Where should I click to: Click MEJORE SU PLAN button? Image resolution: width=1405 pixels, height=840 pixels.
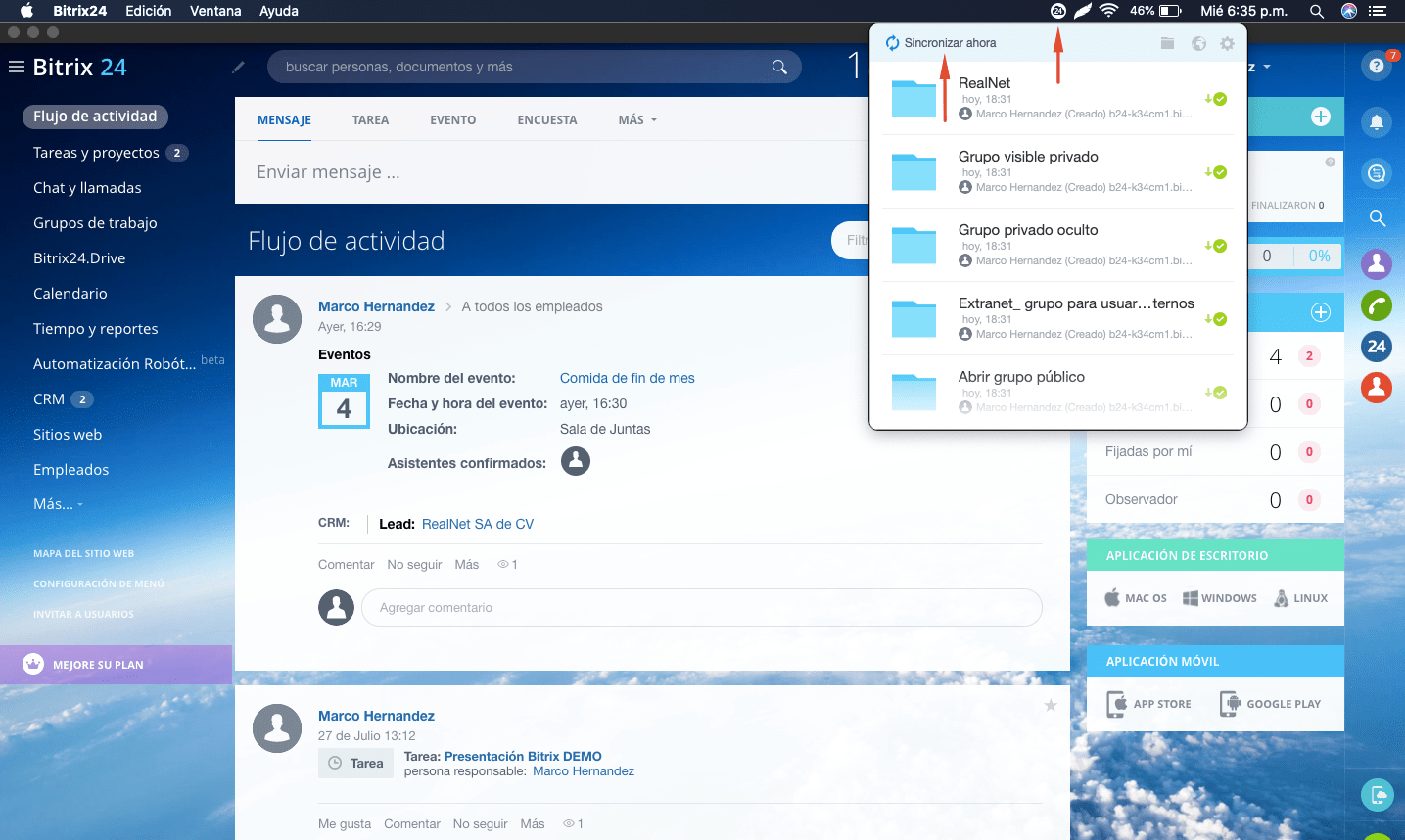pyautogui.click(x=116, y=665)
